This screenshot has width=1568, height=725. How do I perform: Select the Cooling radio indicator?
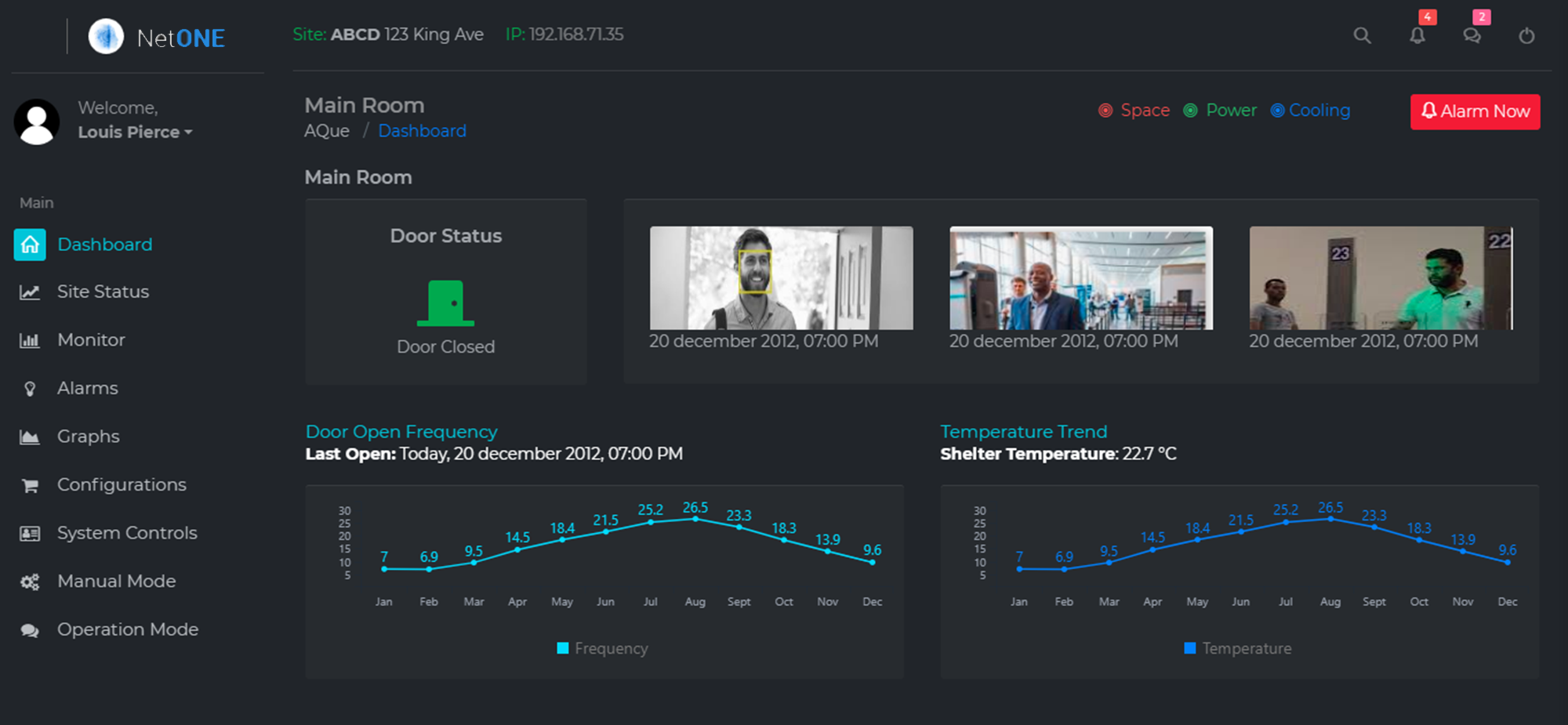pyautogui.click(x=1277, y=111)
